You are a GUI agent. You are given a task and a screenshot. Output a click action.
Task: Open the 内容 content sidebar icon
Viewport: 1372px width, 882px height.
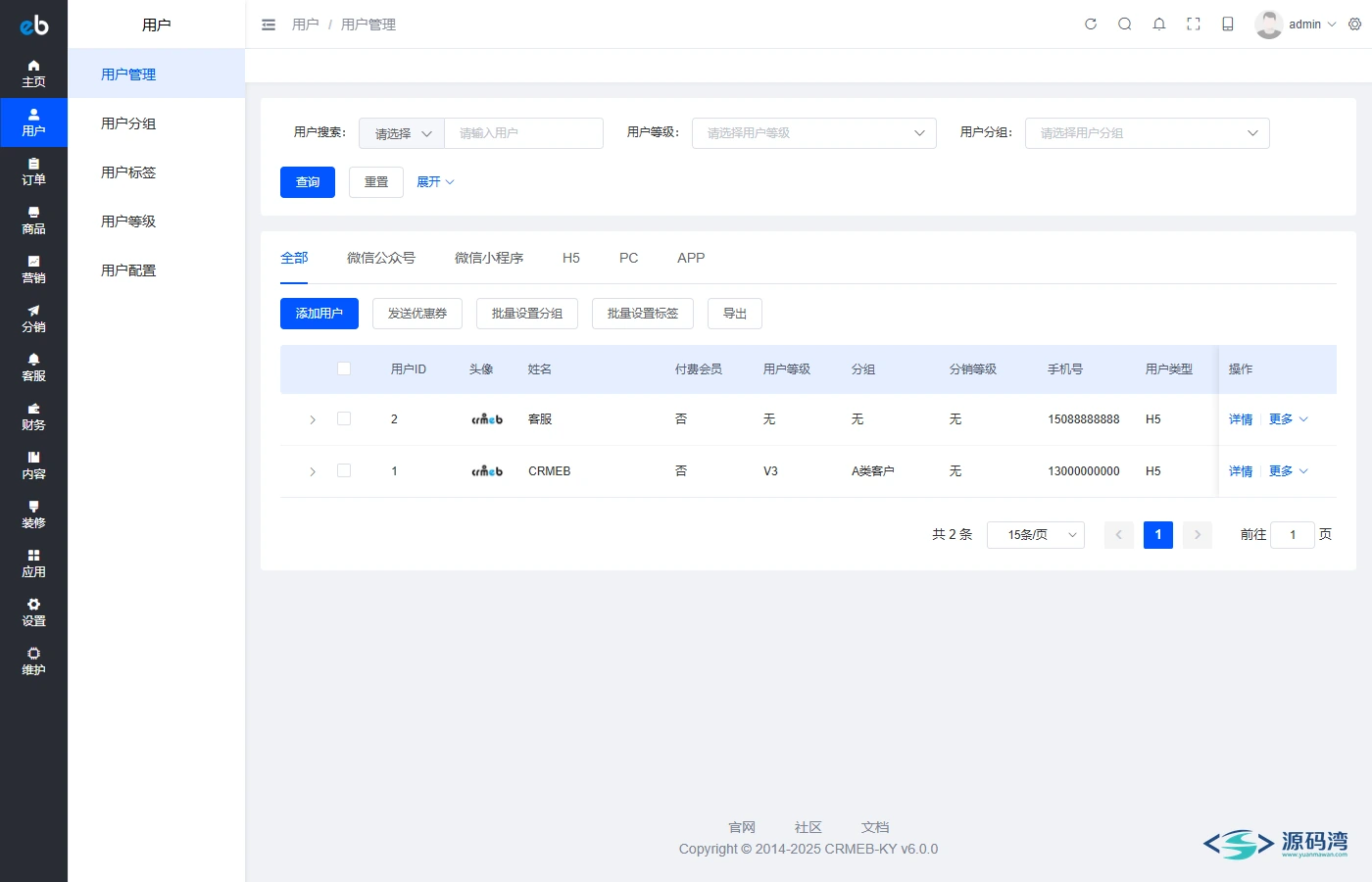33,465
